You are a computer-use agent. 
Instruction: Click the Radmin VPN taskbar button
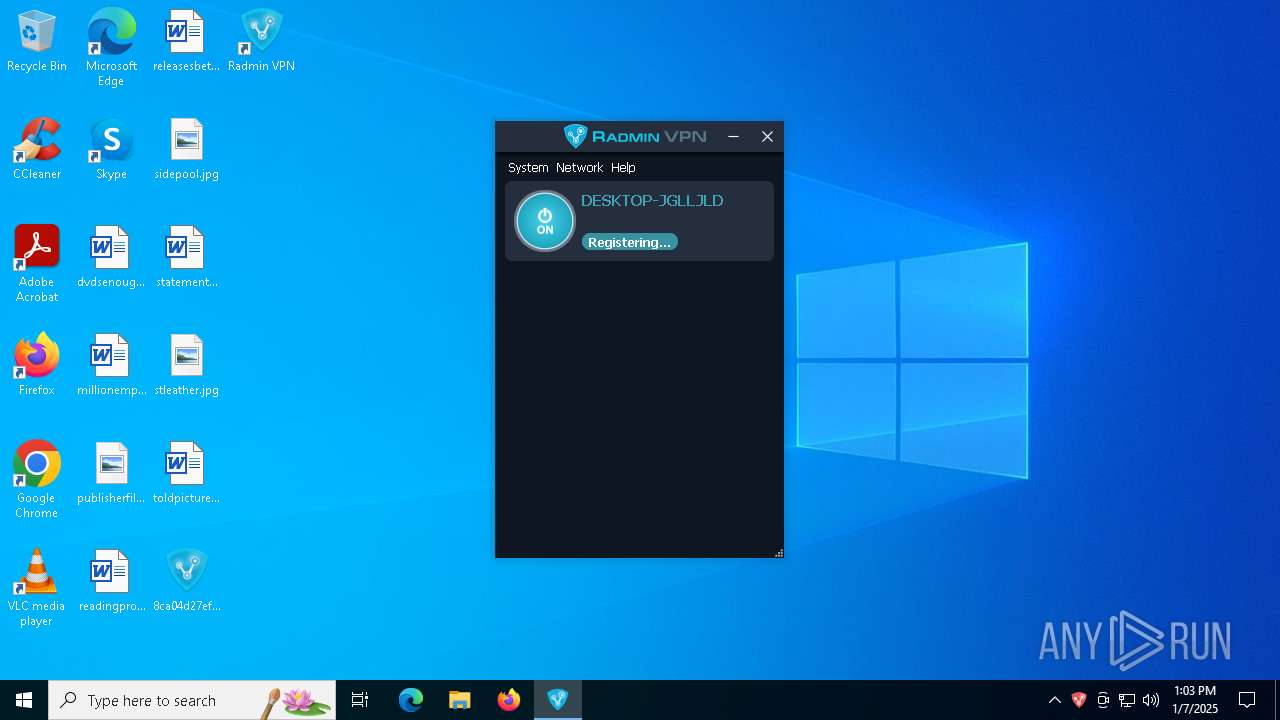tap(558, 700)
